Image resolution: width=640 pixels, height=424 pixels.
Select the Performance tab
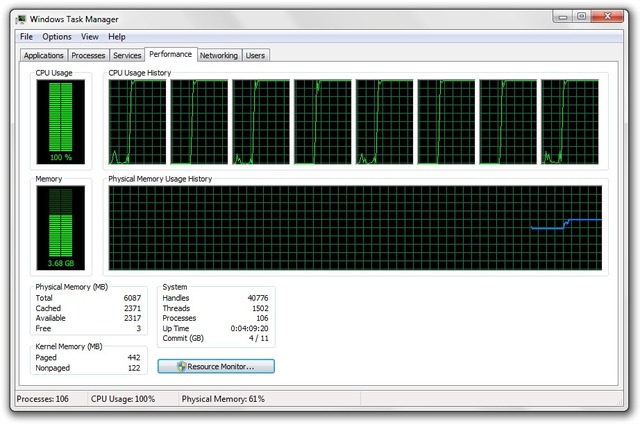point(171,54)
